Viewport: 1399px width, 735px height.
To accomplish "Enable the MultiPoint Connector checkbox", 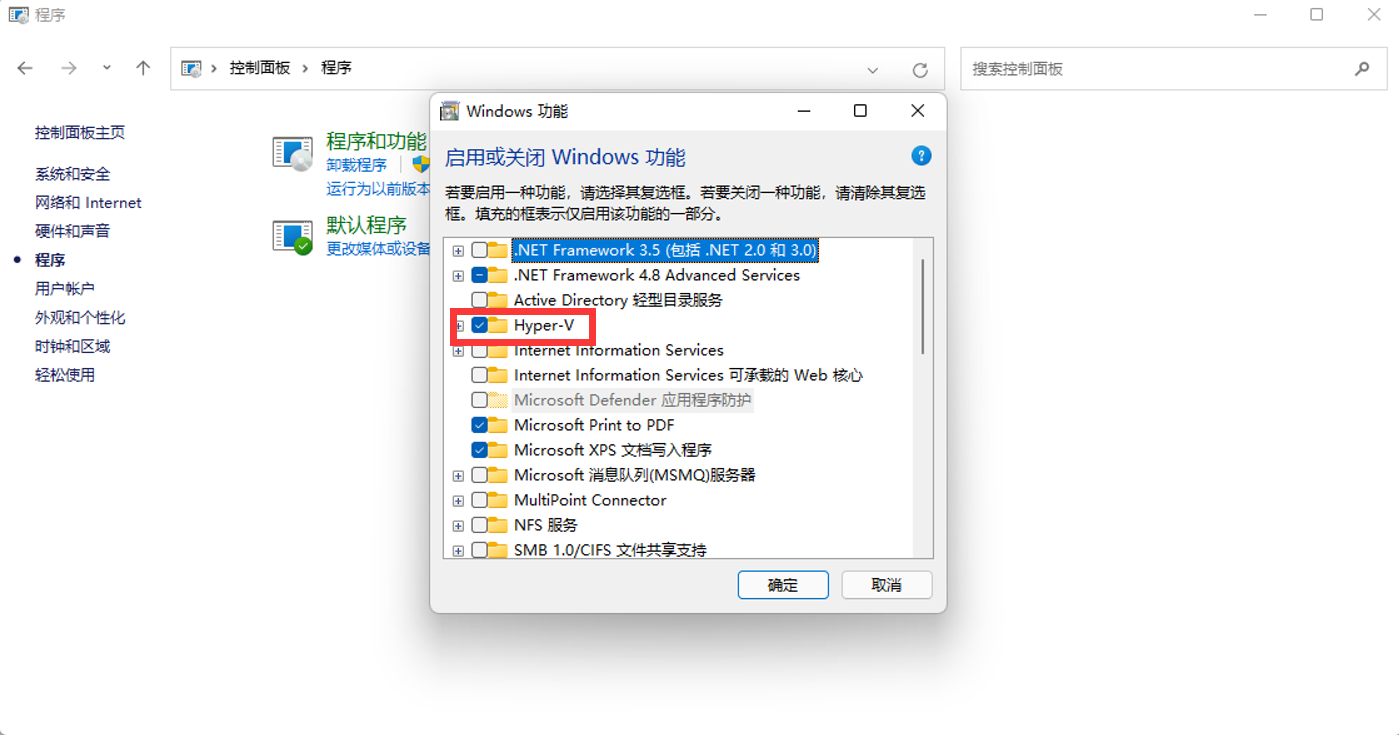I will (480, 500).
